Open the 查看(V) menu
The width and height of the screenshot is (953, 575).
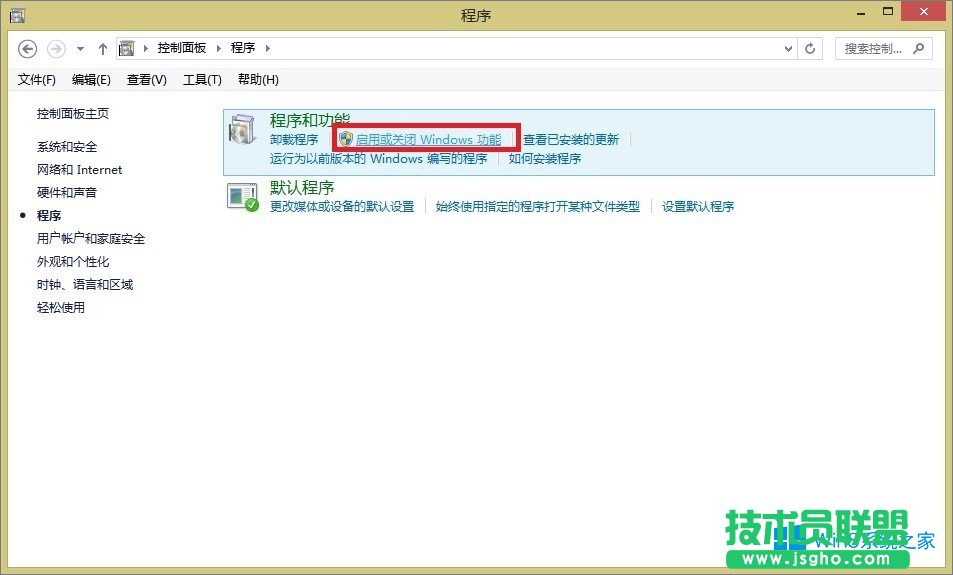point(146,80)
